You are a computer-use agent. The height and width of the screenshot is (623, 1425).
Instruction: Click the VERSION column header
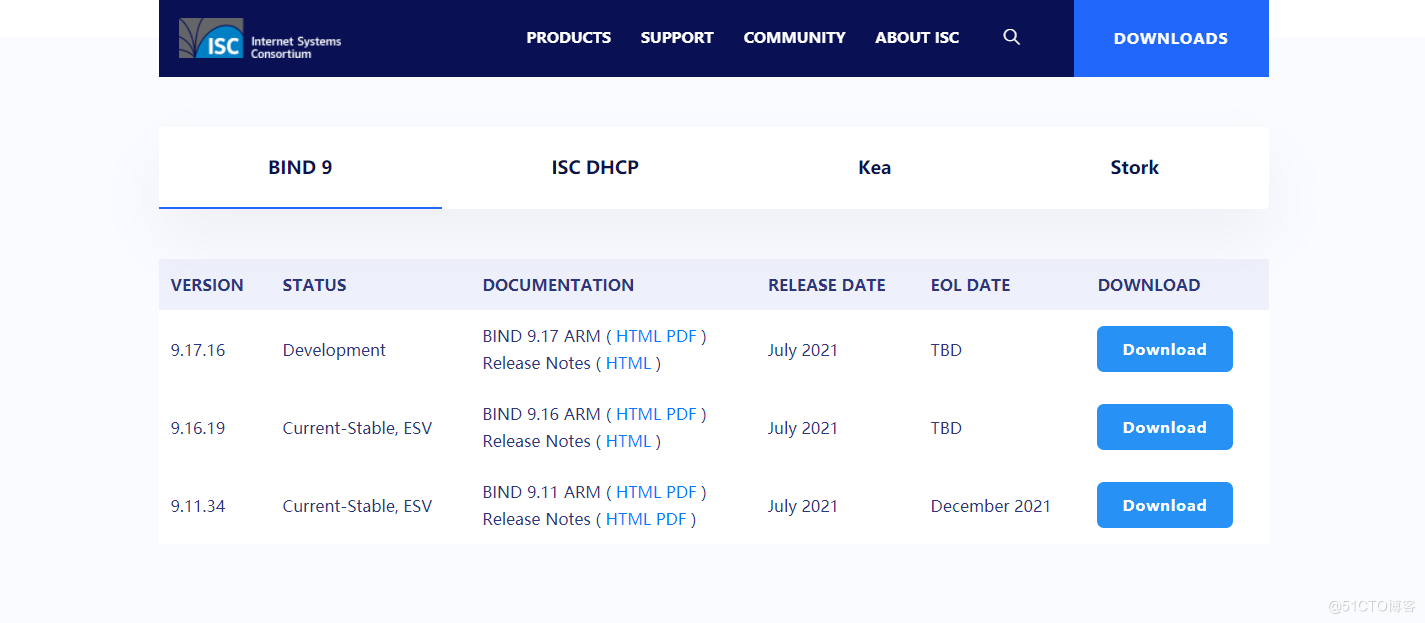tap(207, 285)
